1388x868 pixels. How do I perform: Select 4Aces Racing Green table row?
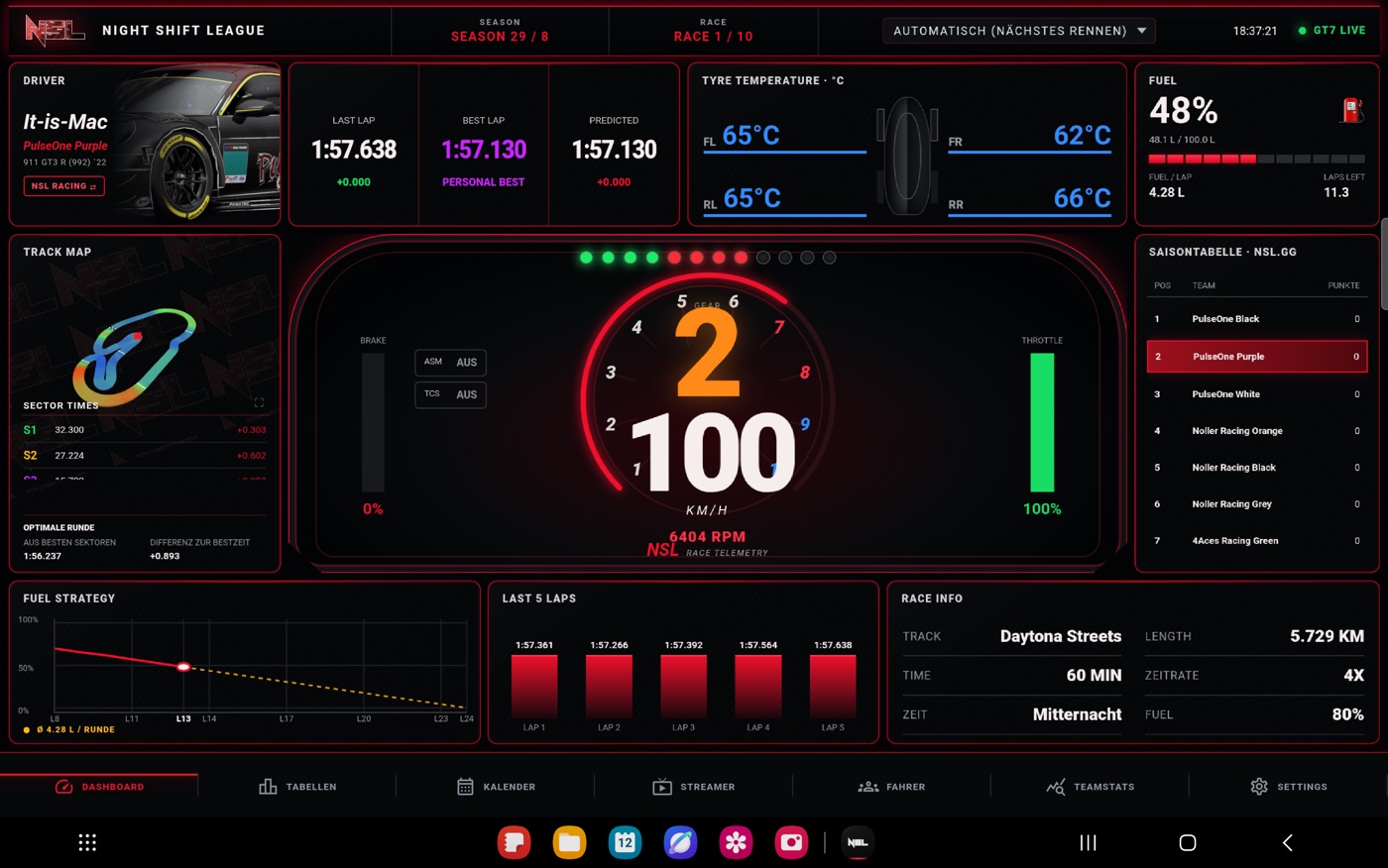click(1256, 541)
